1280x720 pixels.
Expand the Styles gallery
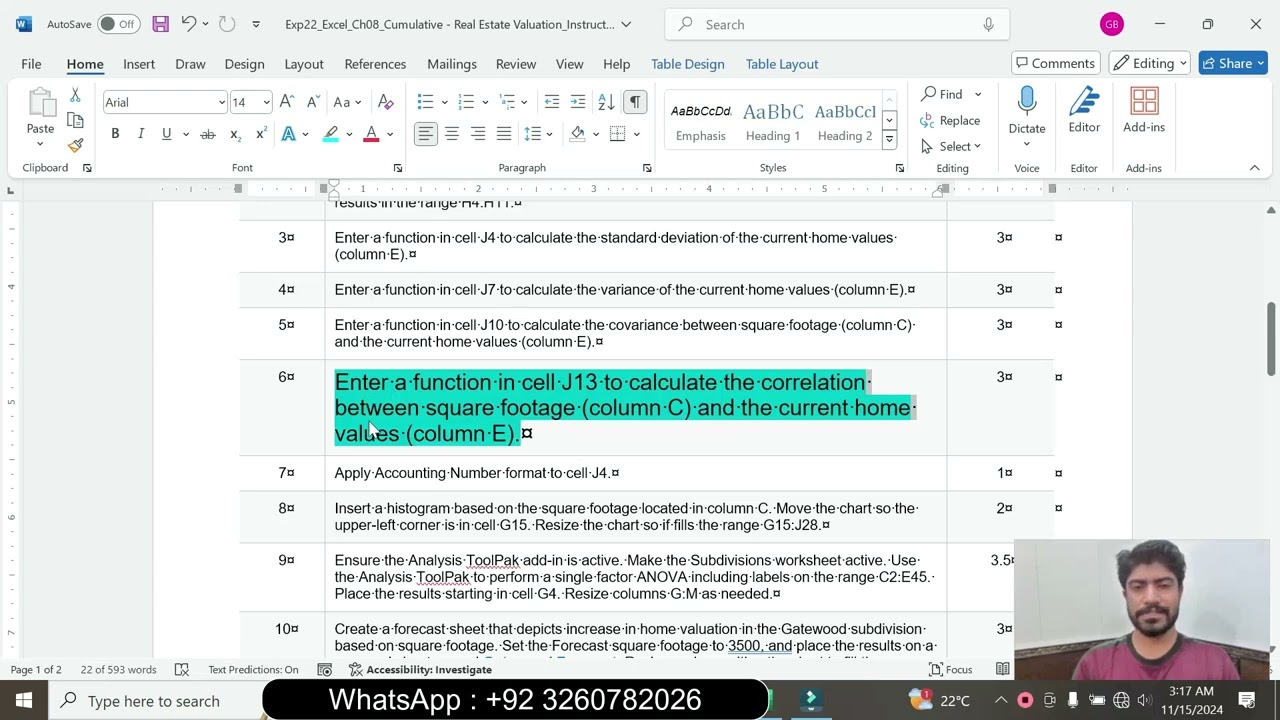[889, 140]
